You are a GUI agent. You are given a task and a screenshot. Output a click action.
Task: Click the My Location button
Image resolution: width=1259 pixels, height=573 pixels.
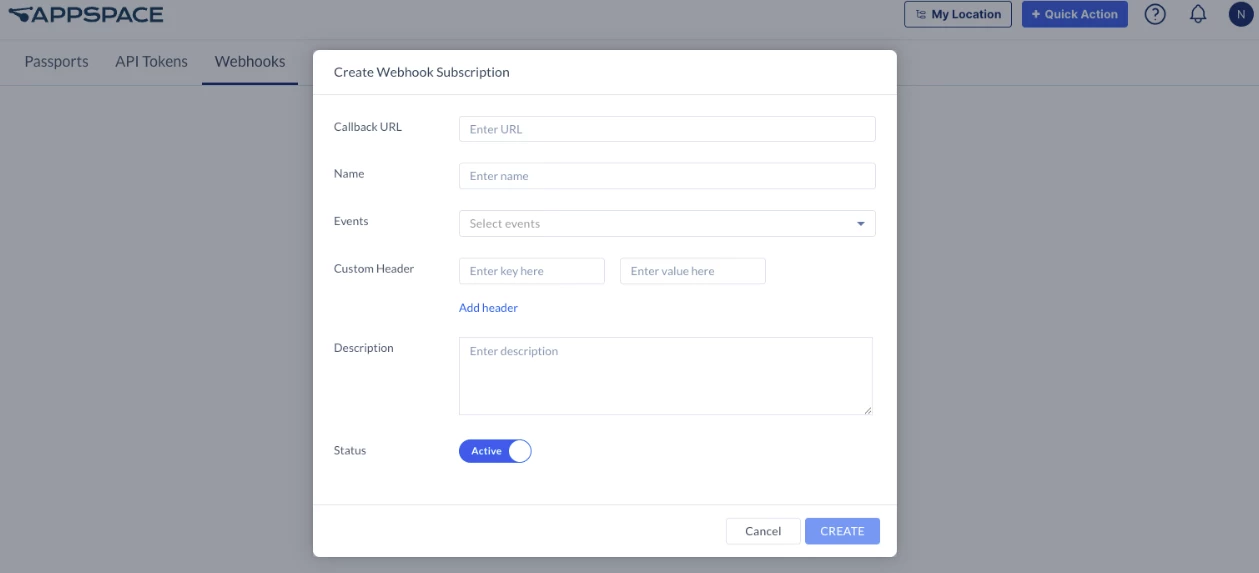pyautogui.click(x=958, y=14)
